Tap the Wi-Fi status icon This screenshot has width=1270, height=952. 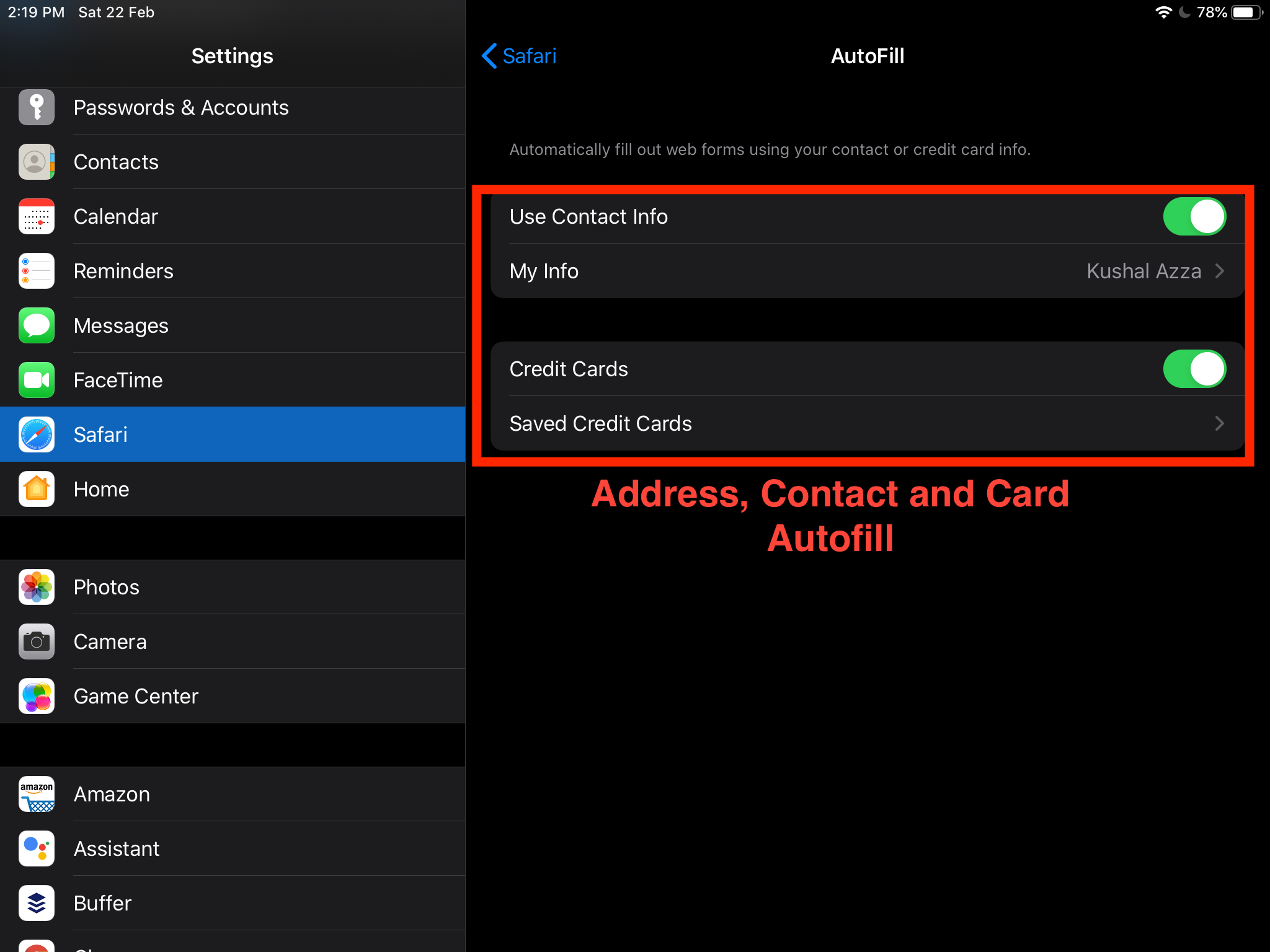click(1163, 12)
